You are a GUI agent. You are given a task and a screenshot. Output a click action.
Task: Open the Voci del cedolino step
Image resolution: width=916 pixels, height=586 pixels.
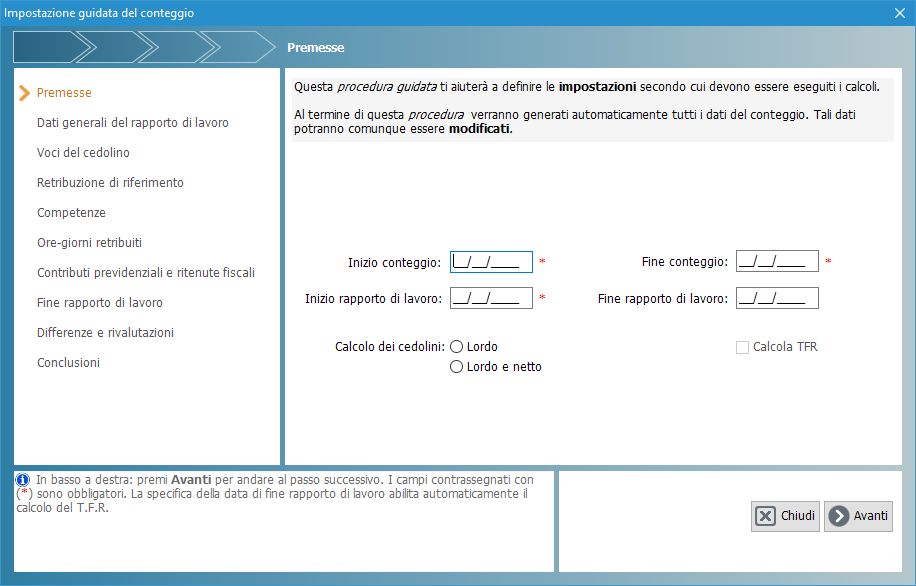pyautogui.click(x=84, y=152)
